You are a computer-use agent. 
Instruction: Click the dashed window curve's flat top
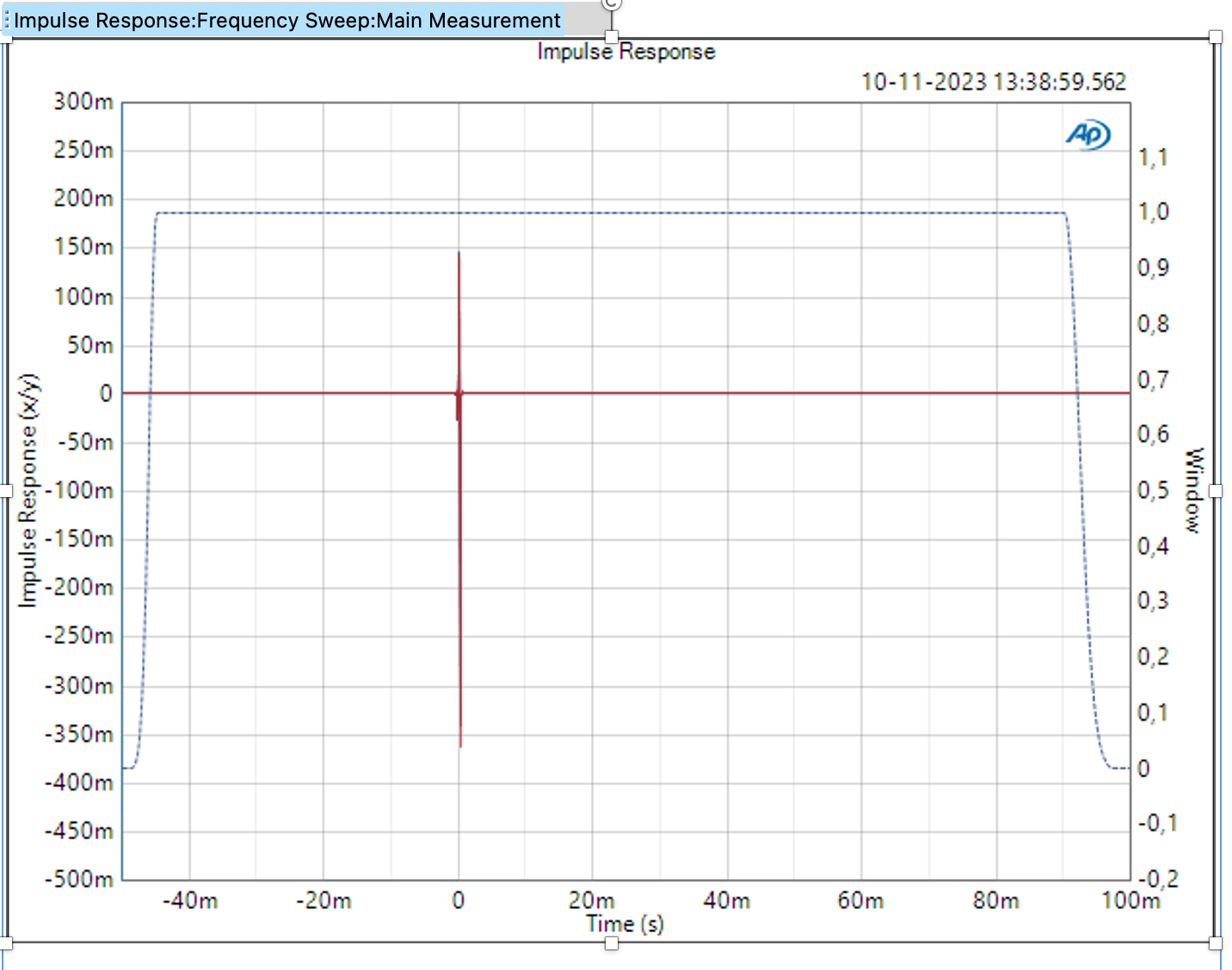(x=611, y=212)
